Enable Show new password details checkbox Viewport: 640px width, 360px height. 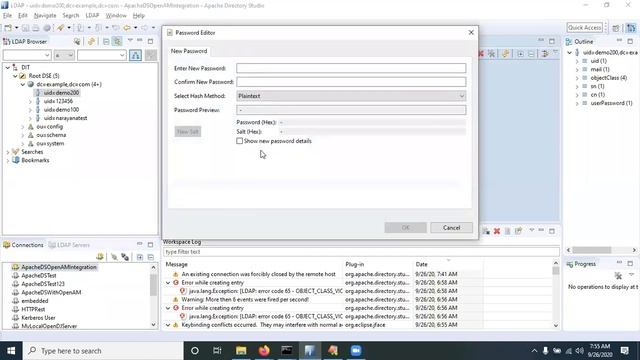tap(239, 141)
